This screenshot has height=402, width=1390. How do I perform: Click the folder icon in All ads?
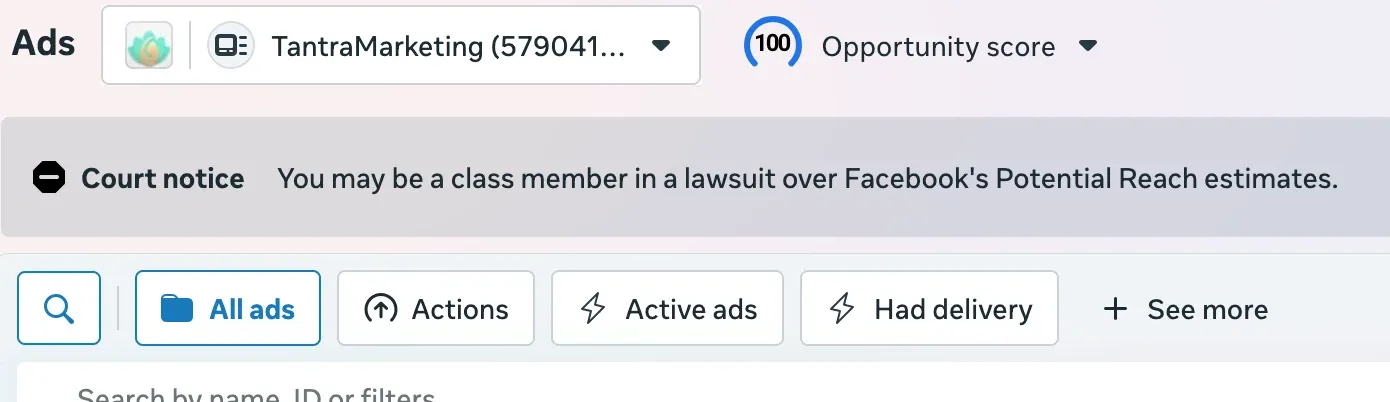pyautogui.click(x=177, y=309)
